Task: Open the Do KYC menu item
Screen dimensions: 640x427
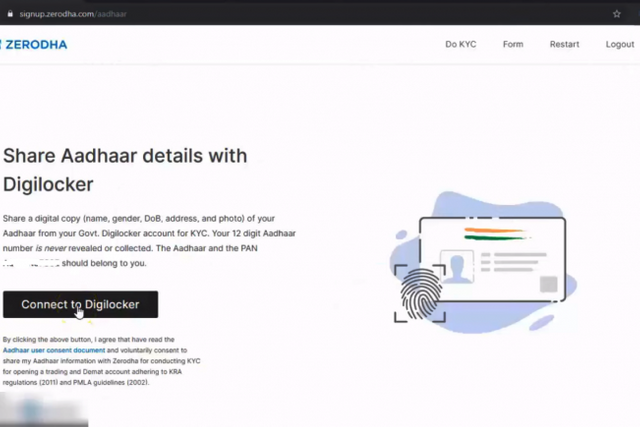Action: click(x=460, y=44)
